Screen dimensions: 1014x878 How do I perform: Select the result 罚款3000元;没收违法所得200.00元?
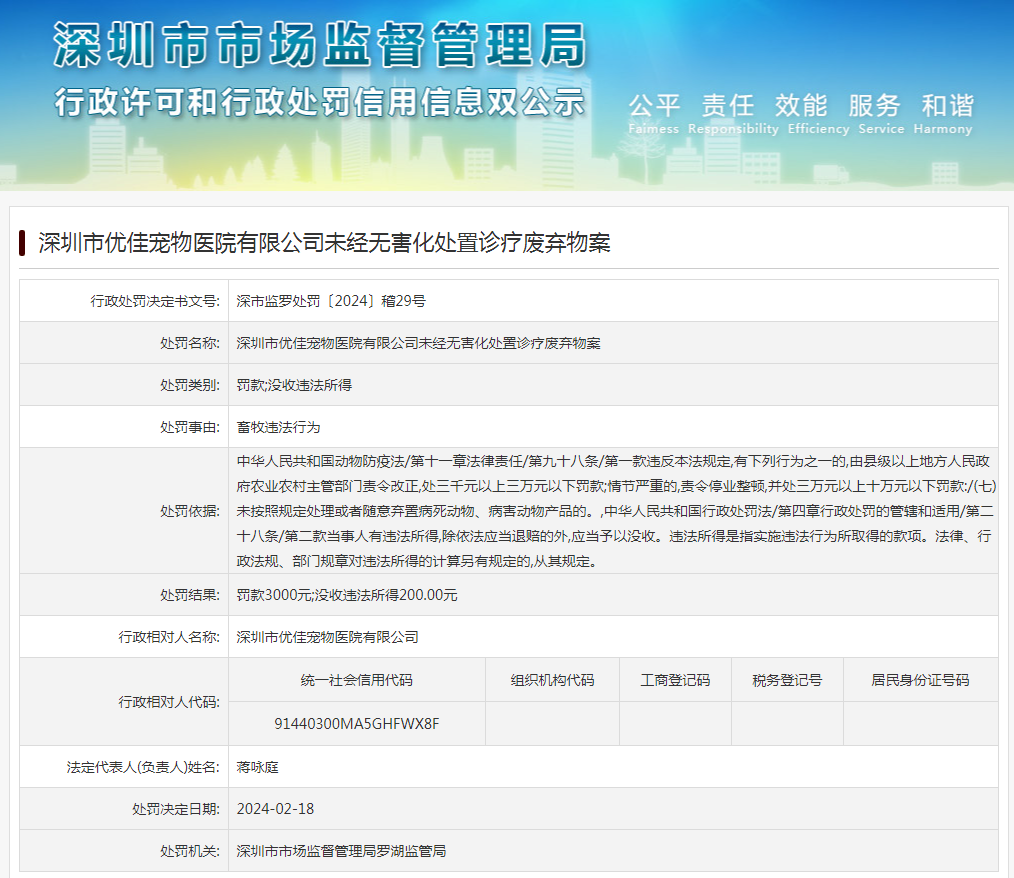[347, 595]
